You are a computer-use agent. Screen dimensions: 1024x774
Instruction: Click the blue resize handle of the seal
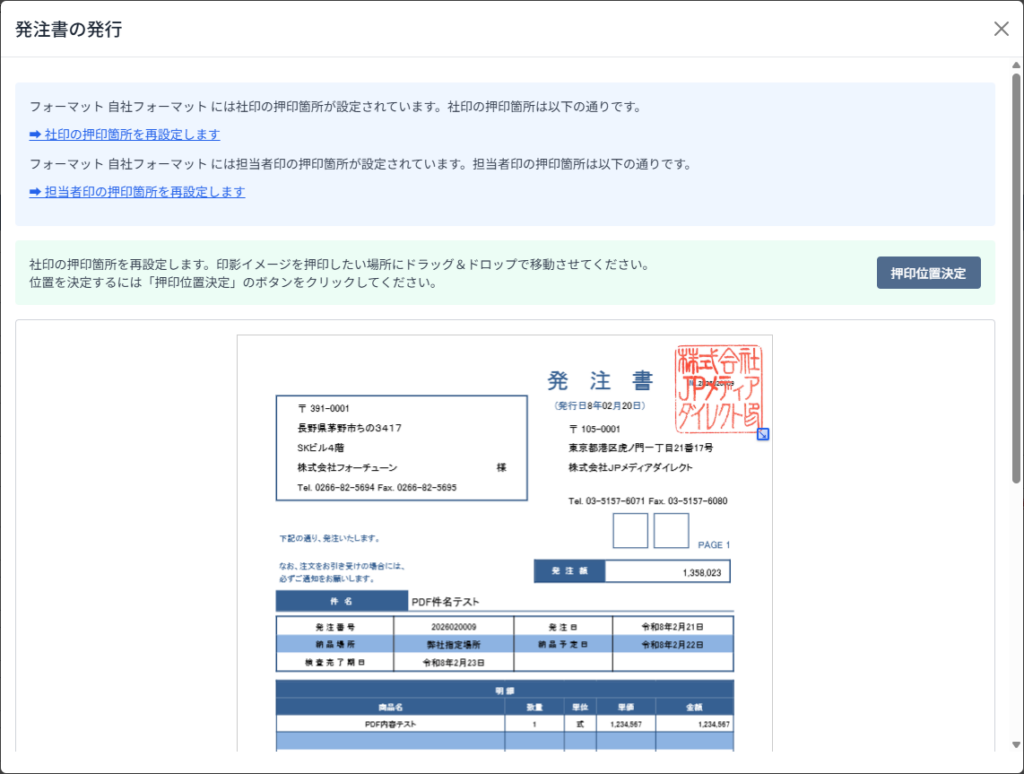click(x=763, y=434)
